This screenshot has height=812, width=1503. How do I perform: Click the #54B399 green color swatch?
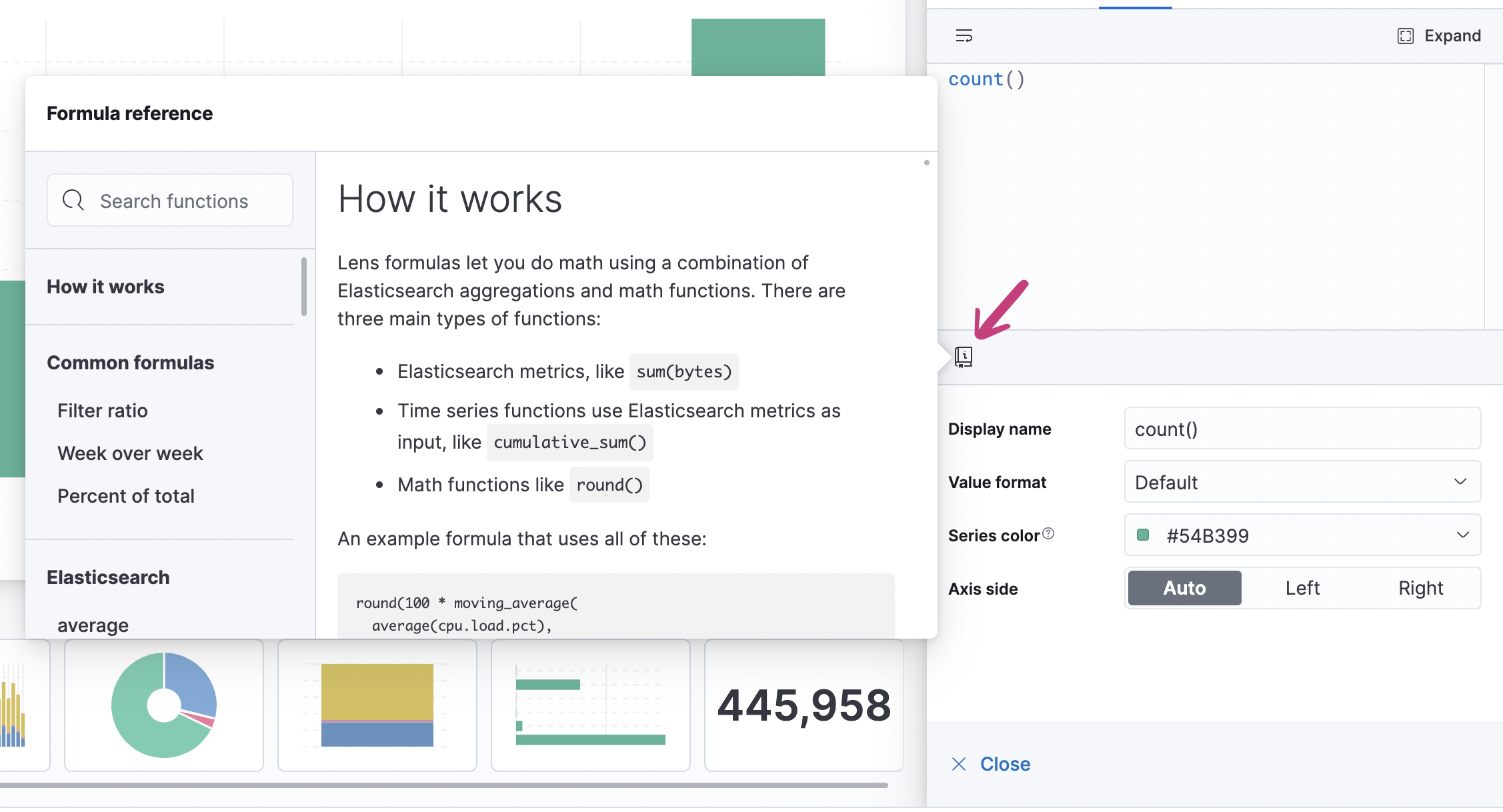pos(1143,535)
